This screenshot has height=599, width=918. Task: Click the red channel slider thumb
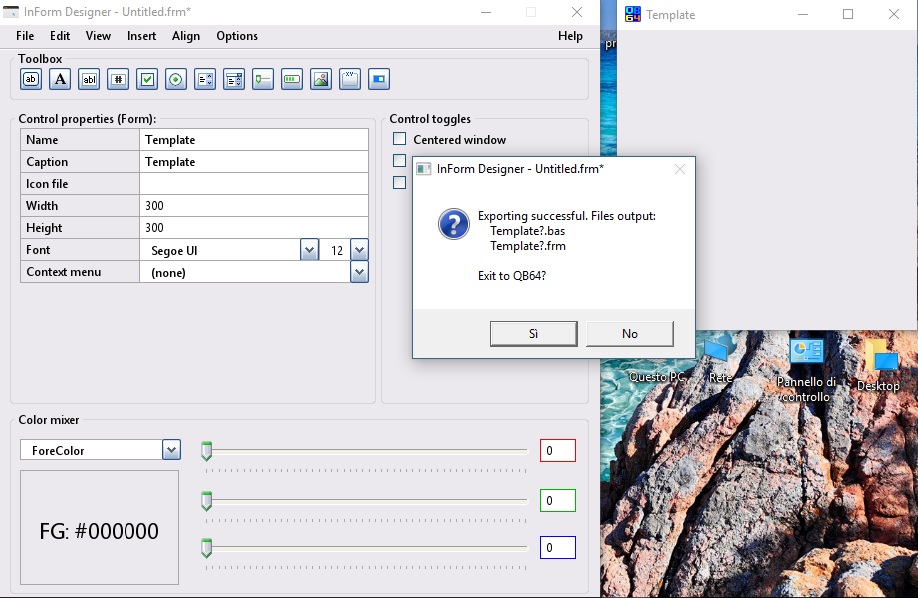point(207,451)
